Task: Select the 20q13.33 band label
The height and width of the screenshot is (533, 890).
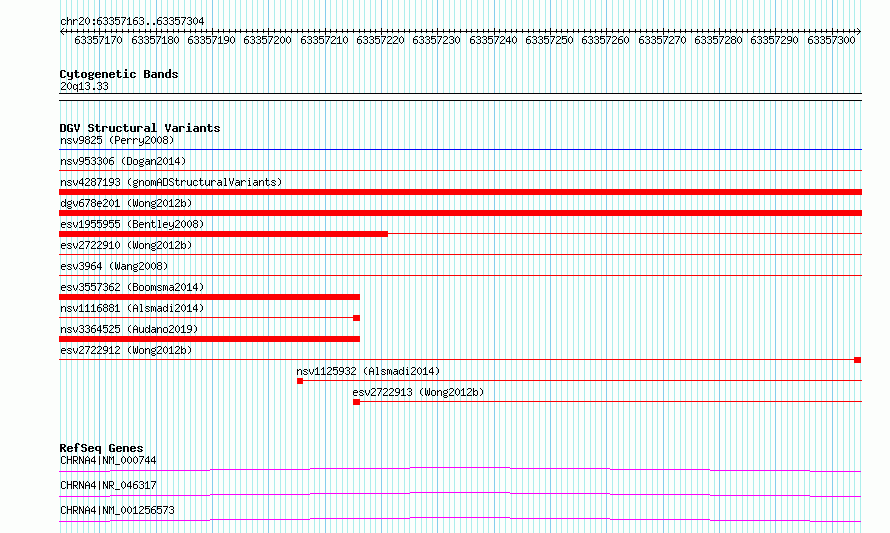Action: pos(84,86)
